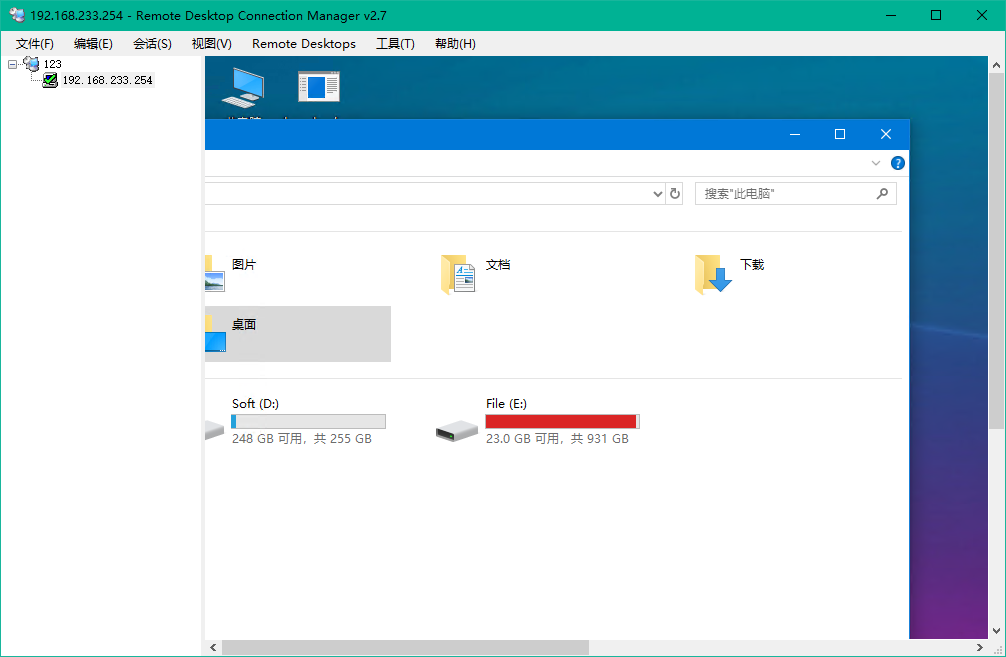Image resolution: width=1006 pixels, height=657 pixels.
Task: Open the This PC desktop icon
Action: [x=243, y=87]
